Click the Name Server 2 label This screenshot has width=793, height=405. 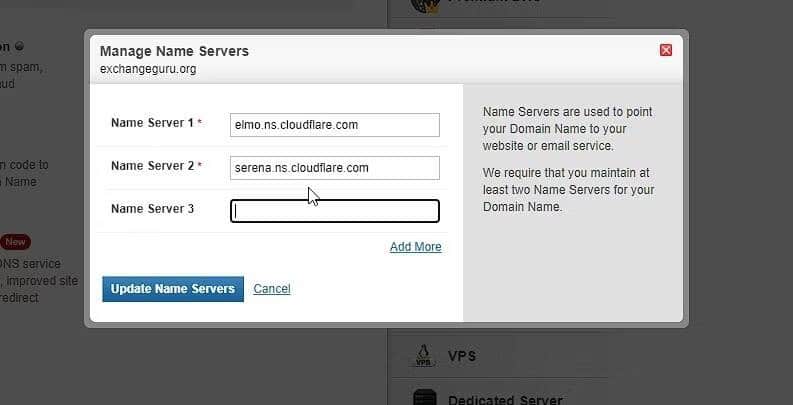152,166
